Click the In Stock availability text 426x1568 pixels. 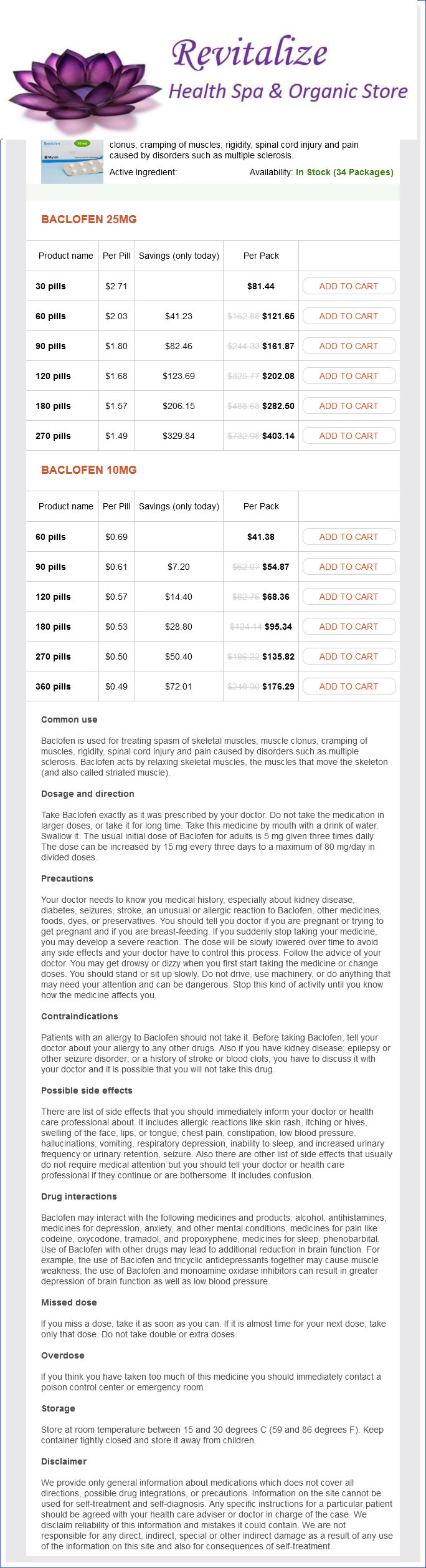(344, 172)
